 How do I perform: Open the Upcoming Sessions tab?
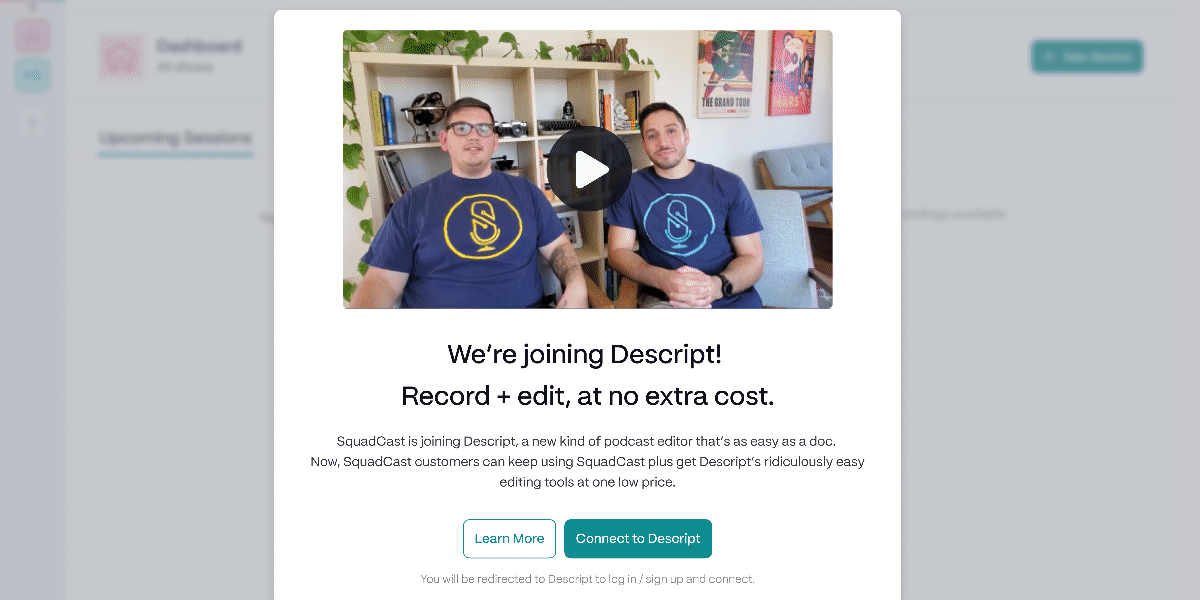point(175,138)
